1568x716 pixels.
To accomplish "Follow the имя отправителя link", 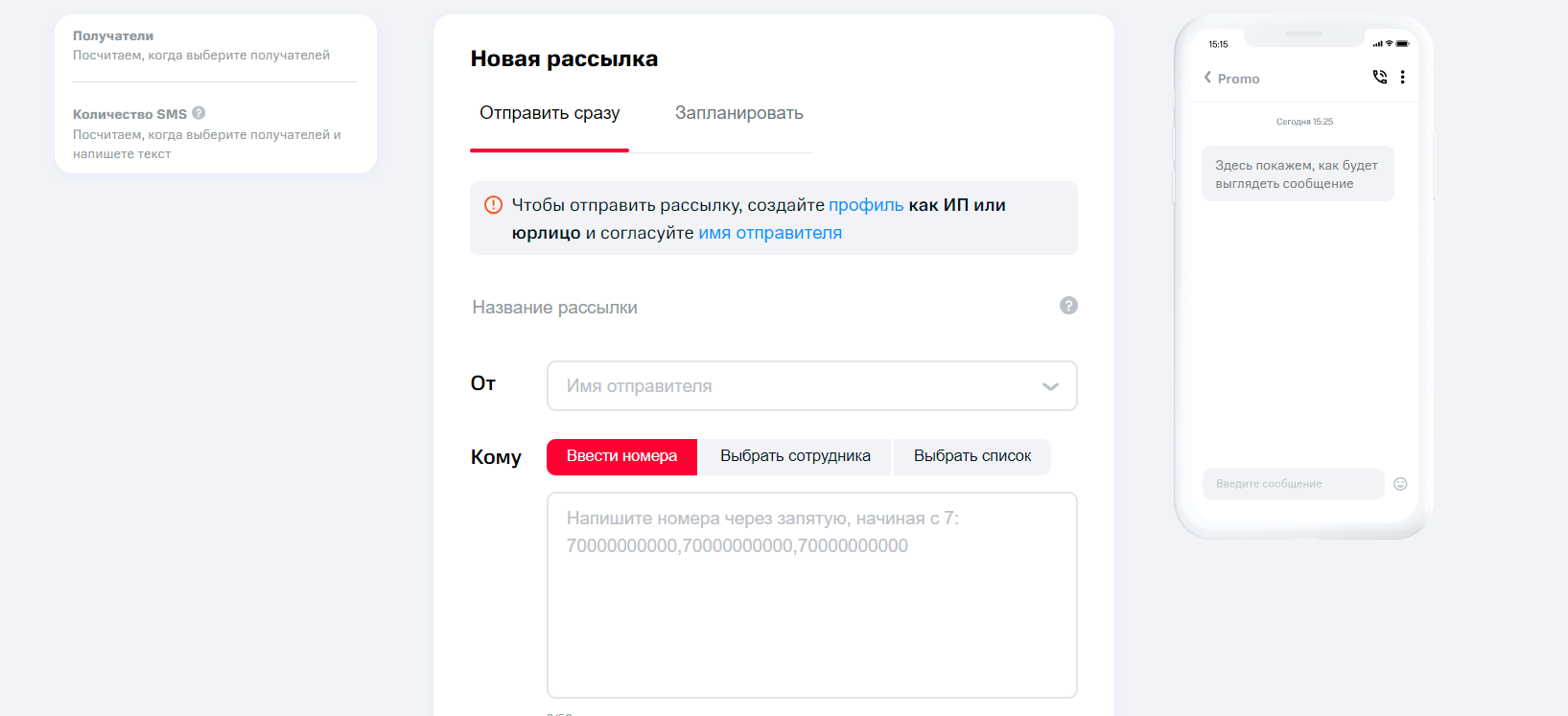I will [770, 233].
